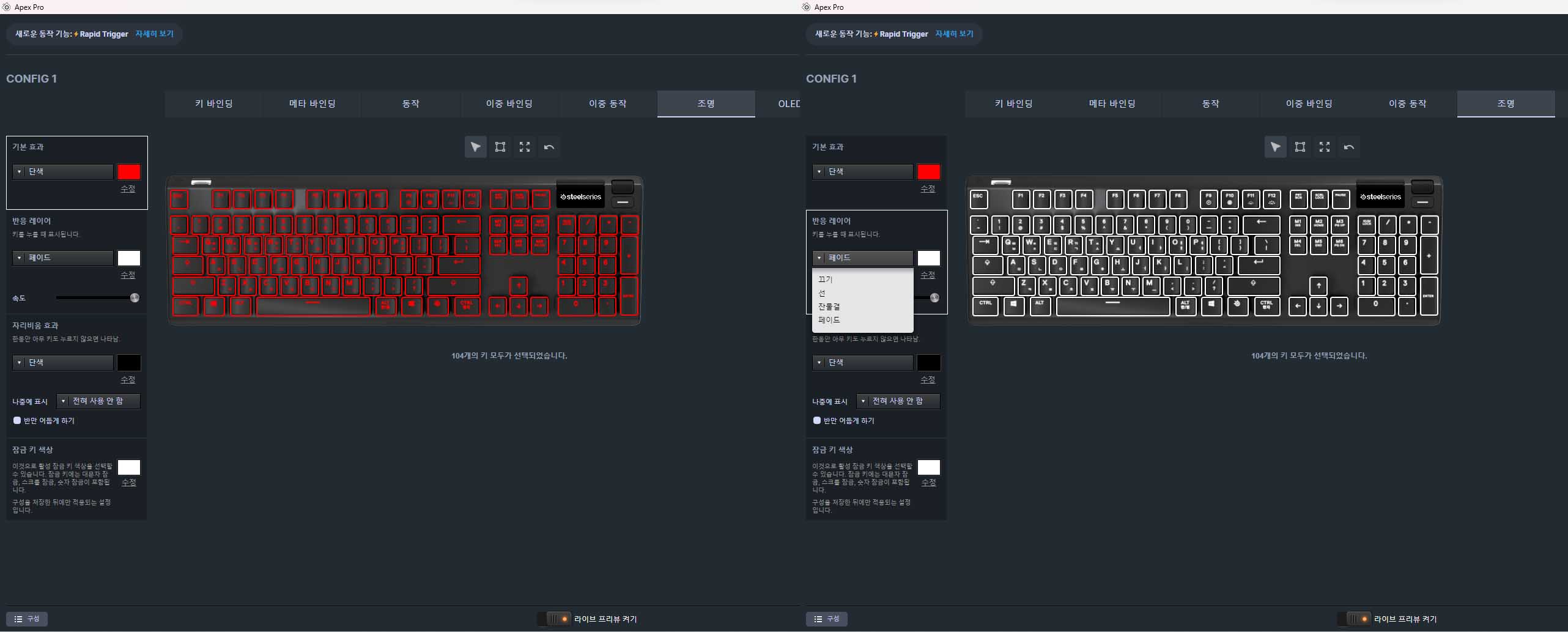Choose '잔물결' from the open dropdown list
The height and width of the screenshot is (632, 1568).
tap(863, 307)
